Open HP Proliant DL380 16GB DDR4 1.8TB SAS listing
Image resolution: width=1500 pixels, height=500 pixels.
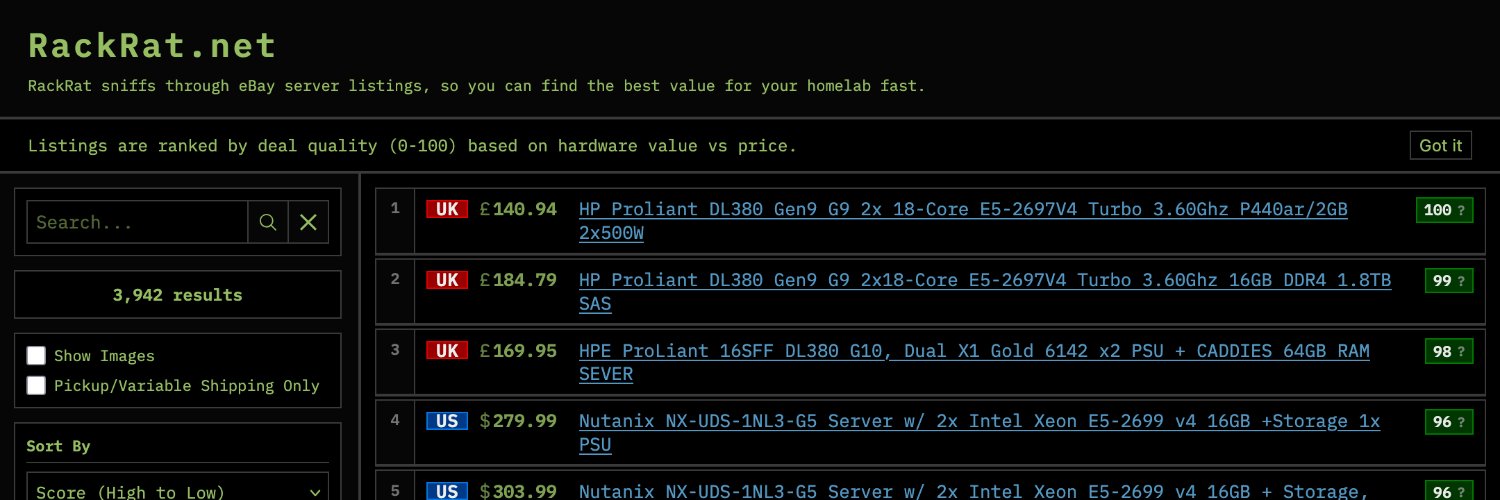(985, 292)
